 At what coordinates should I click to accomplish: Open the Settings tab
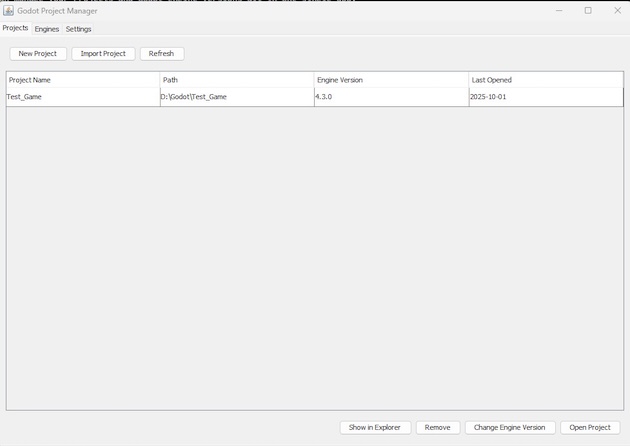78,29
